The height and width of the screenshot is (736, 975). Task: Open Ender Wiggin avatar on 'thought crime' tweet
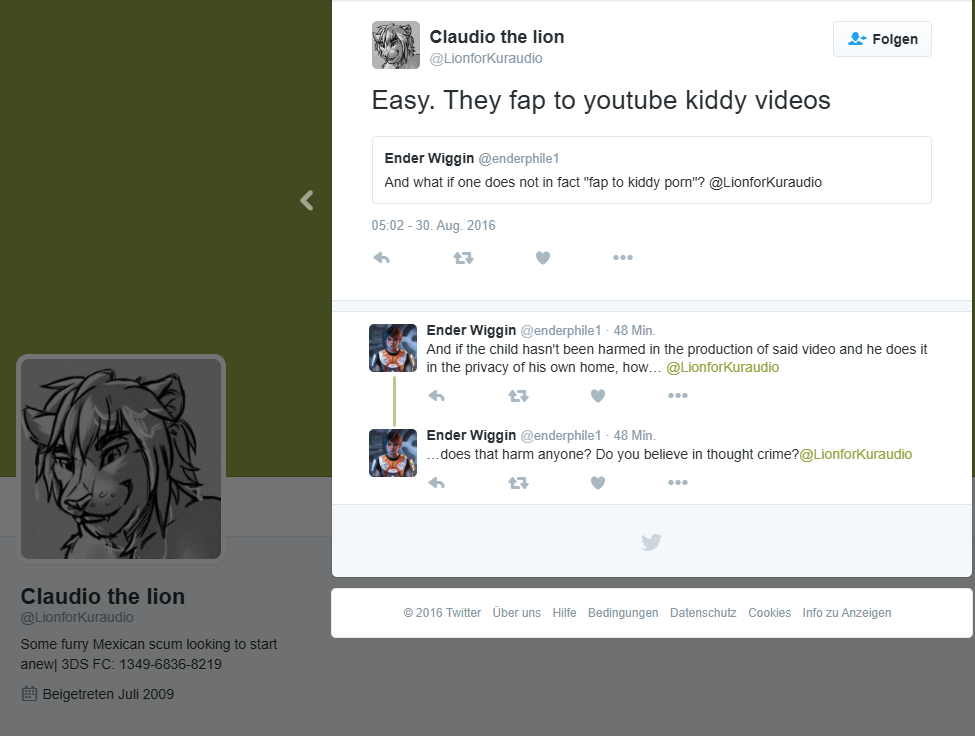(x=393, y=453)
